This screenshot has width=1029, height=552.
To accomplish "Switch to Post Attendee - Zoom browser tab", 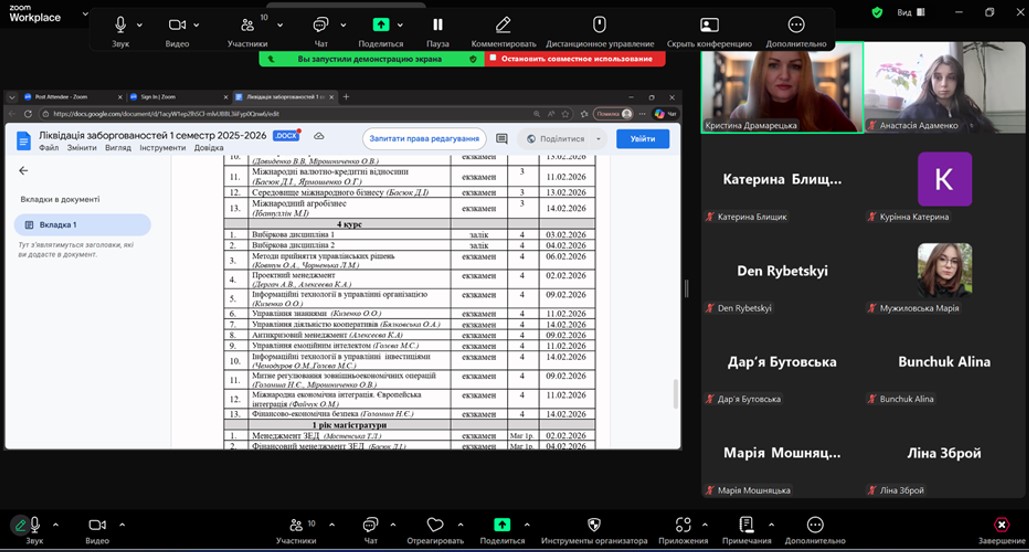I will click(73, 96).
